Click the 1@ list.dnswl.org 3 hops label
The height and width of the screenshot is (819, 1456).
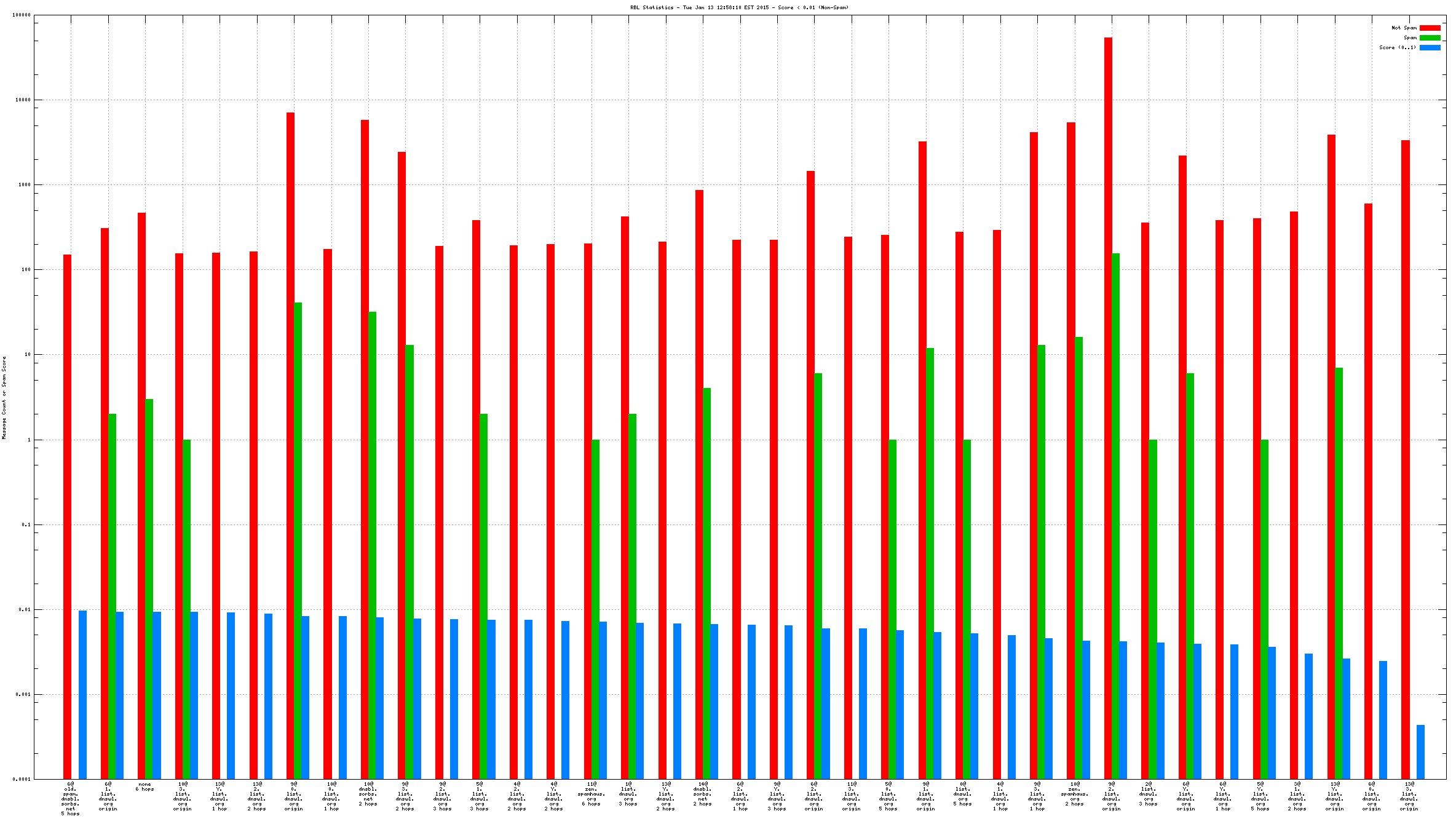(628, 794)
